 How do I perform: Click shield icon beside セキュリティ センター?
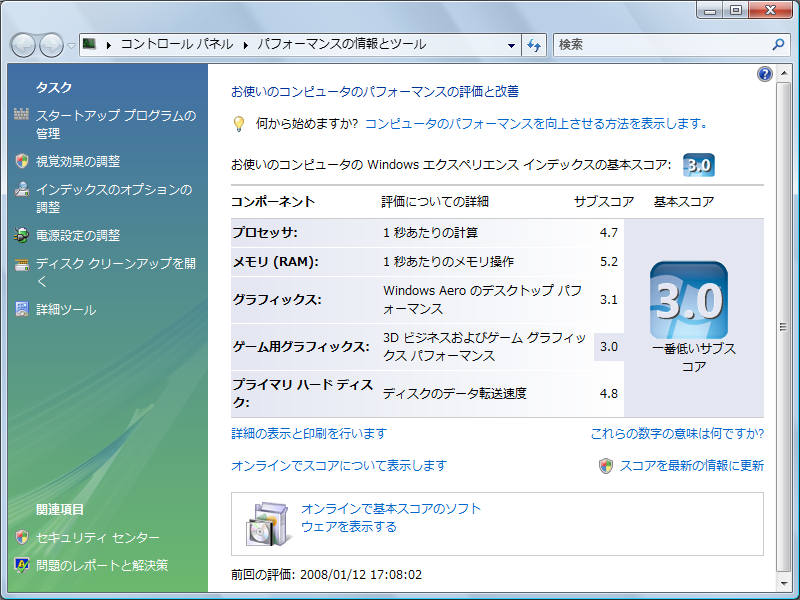pos(22,537)
